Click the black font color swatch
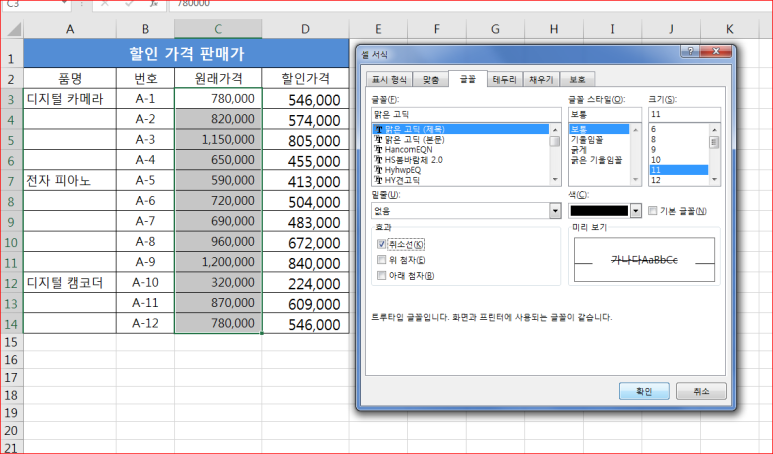Image resolution: width=773 pixels, height=454 pixels. (x=599, y=211)
